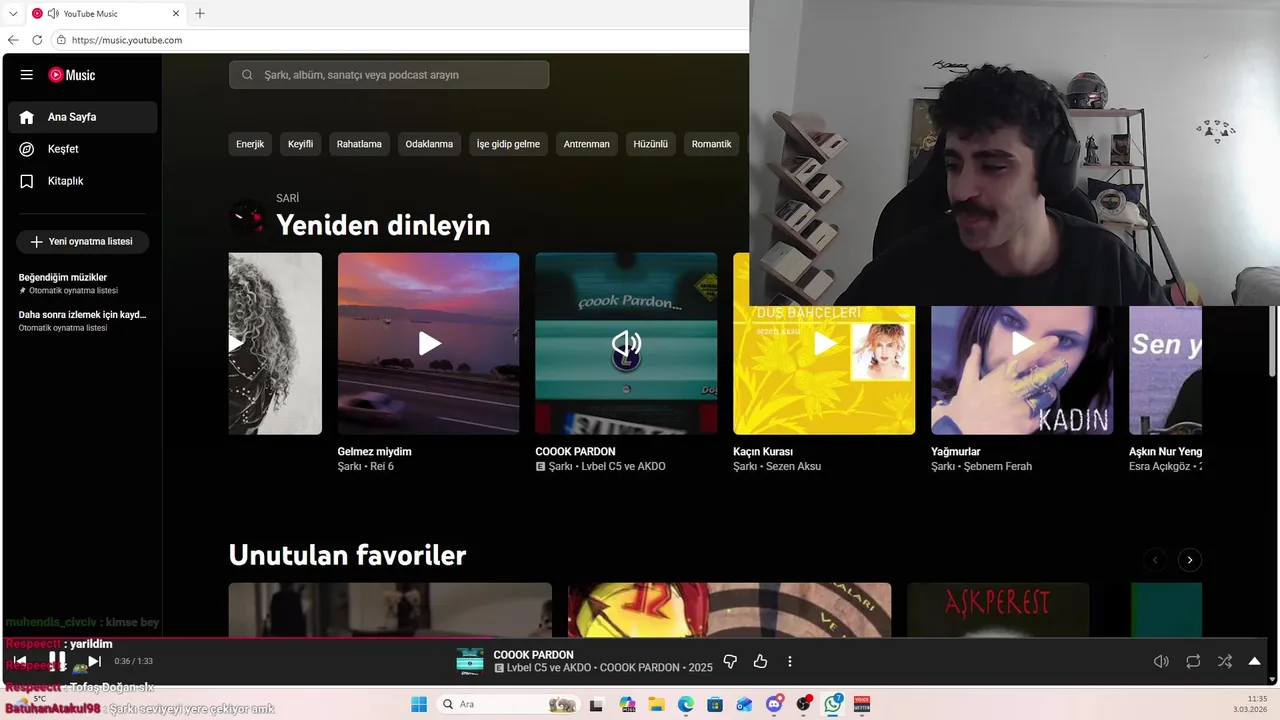Go to Ana Sayfa in sidebar

[x=83, y=117]
